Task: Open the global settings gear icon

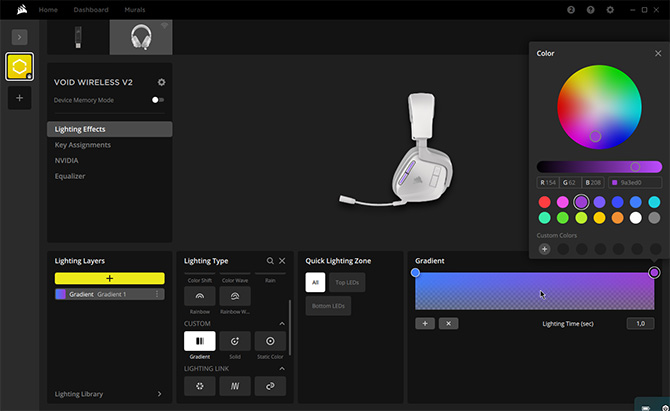Action: (610, 9)
